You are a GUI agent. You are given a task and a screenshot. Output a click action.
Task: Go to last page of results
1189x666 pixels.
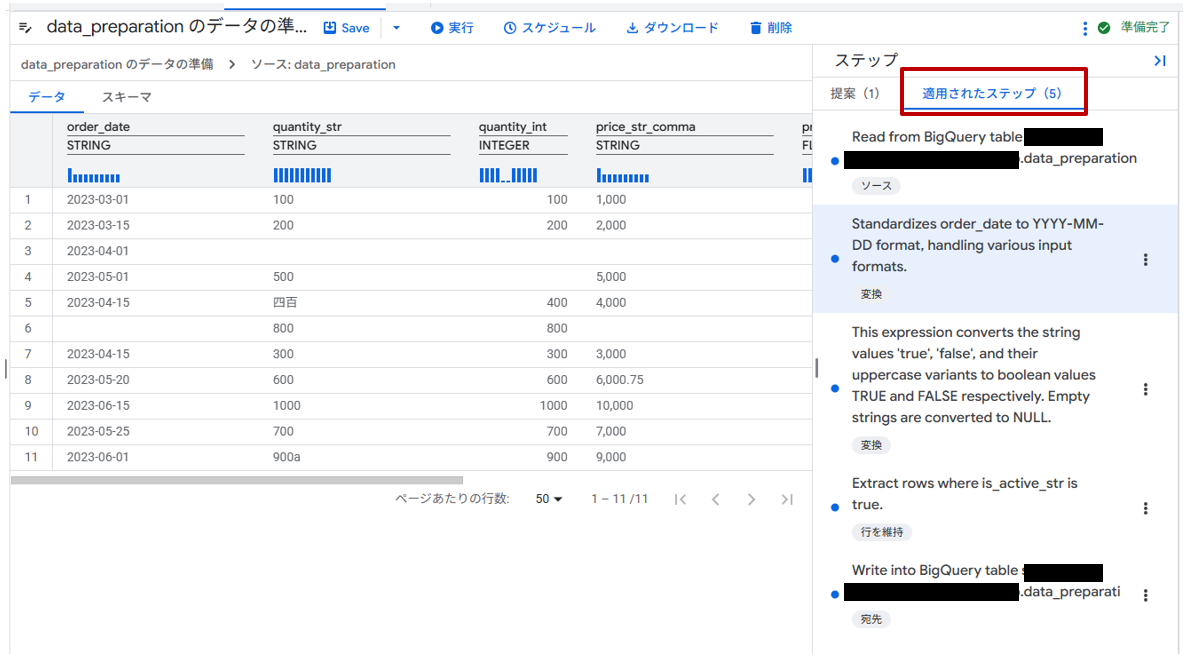coord(787,499)
